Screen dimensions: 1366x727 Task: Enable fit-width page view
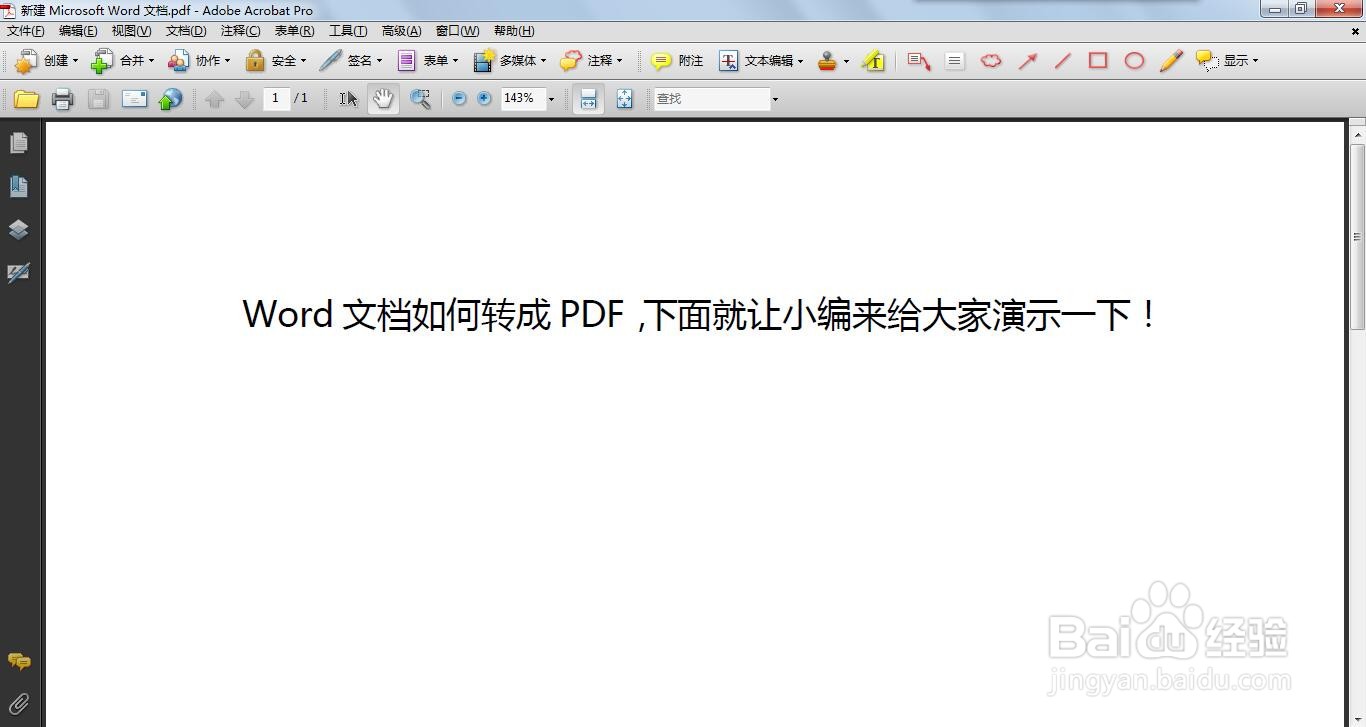click(x=588, y=98)
